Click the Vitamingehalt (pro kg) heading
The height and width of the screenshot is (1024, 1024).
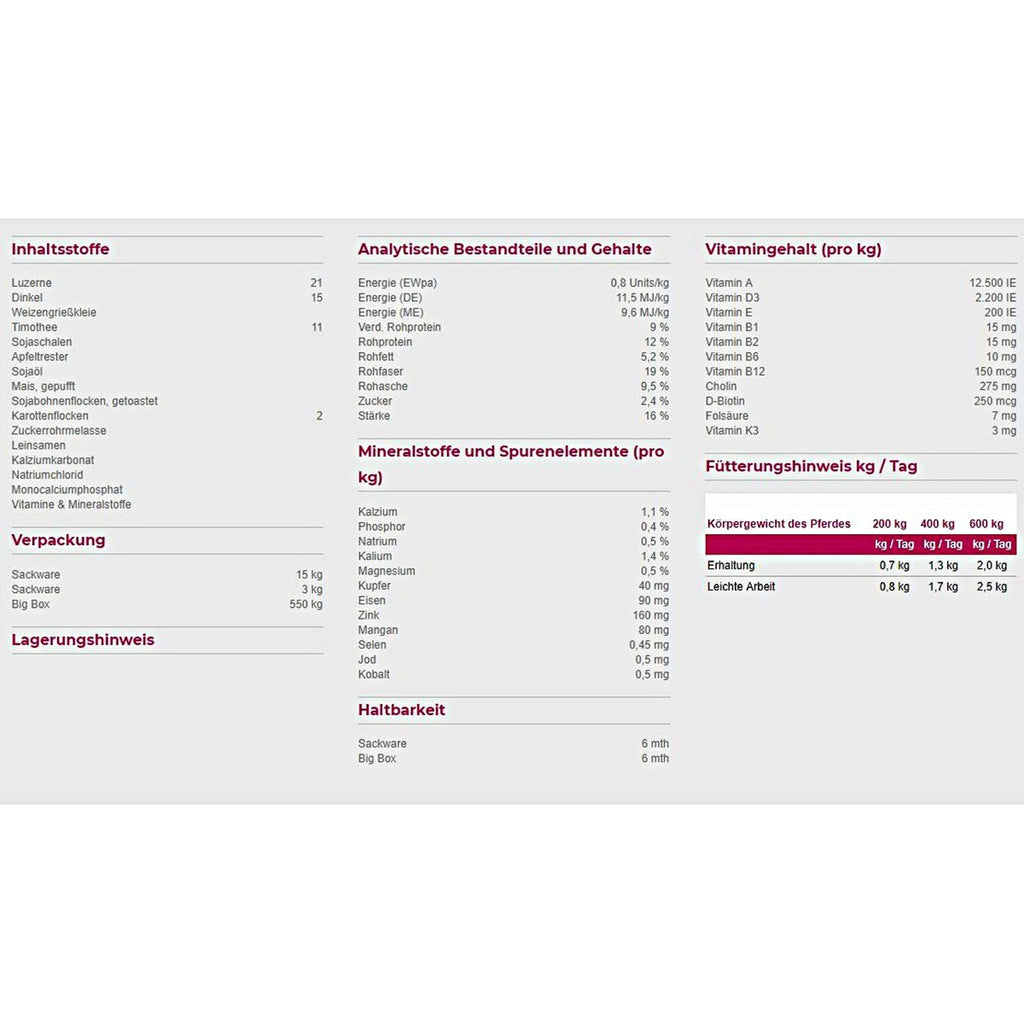click(793, 249)
